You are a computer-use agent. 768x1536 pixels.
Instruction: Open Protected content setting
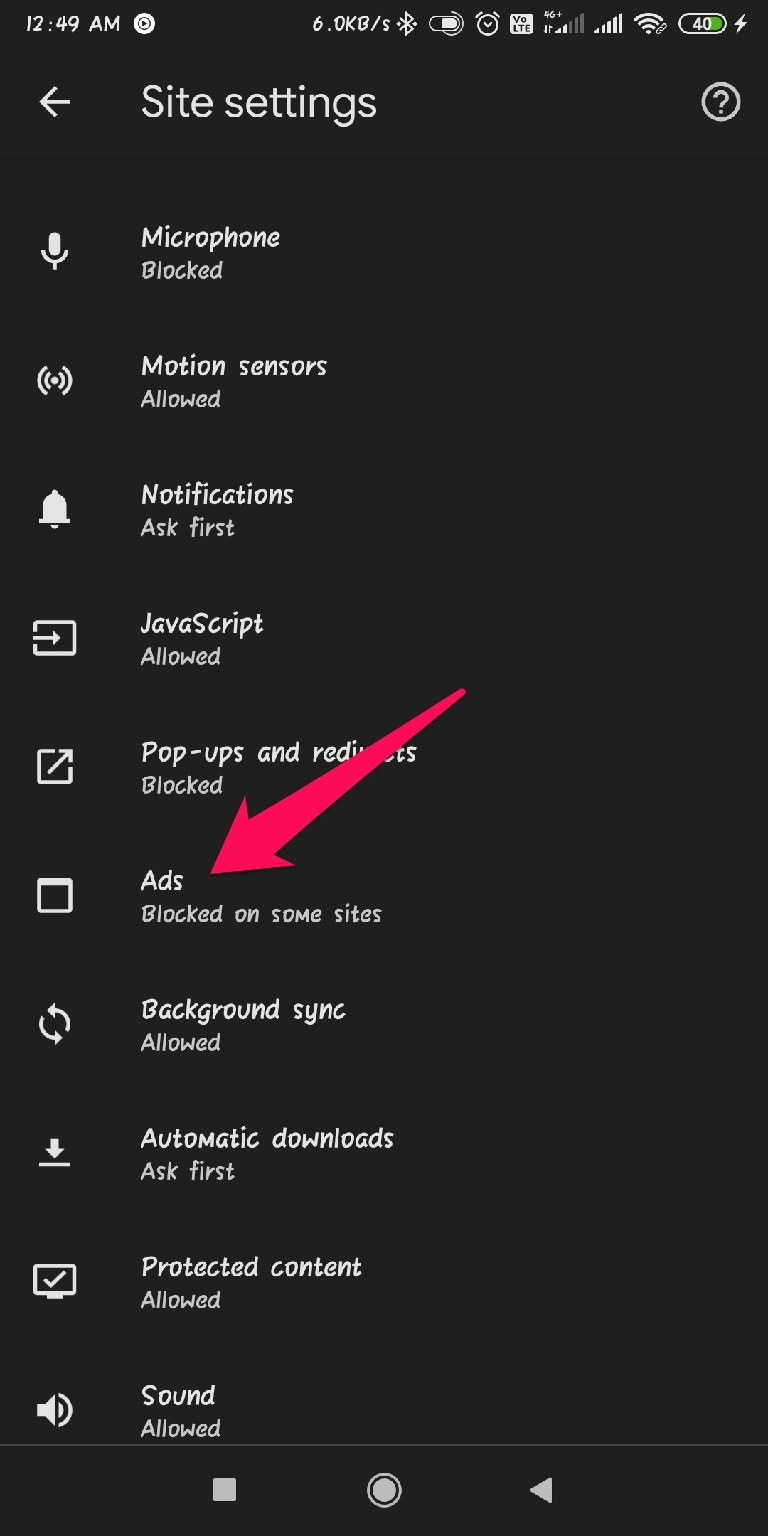click(384, 1282)
